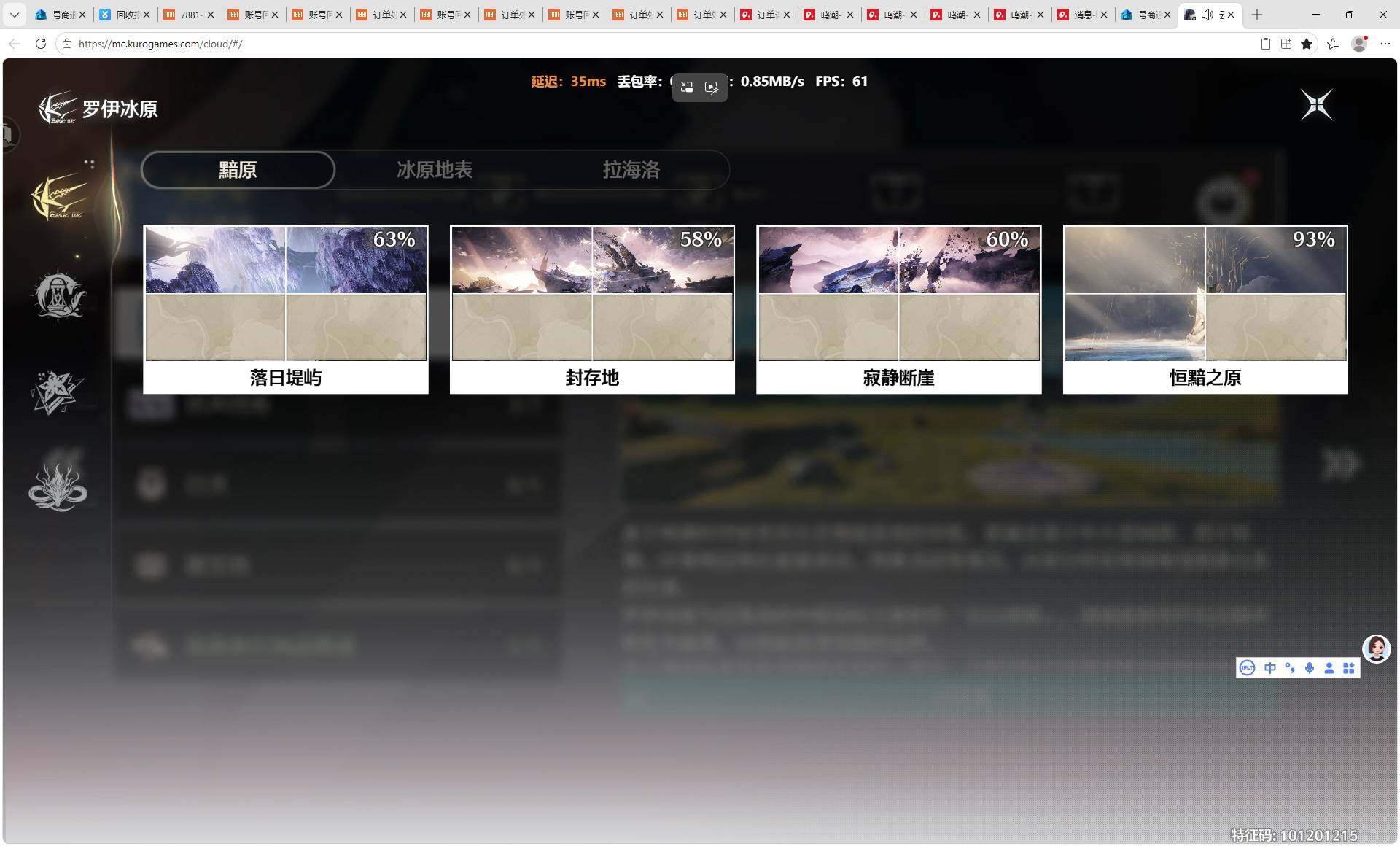Click the mobile view icon in the address bar

[1266, 44]
